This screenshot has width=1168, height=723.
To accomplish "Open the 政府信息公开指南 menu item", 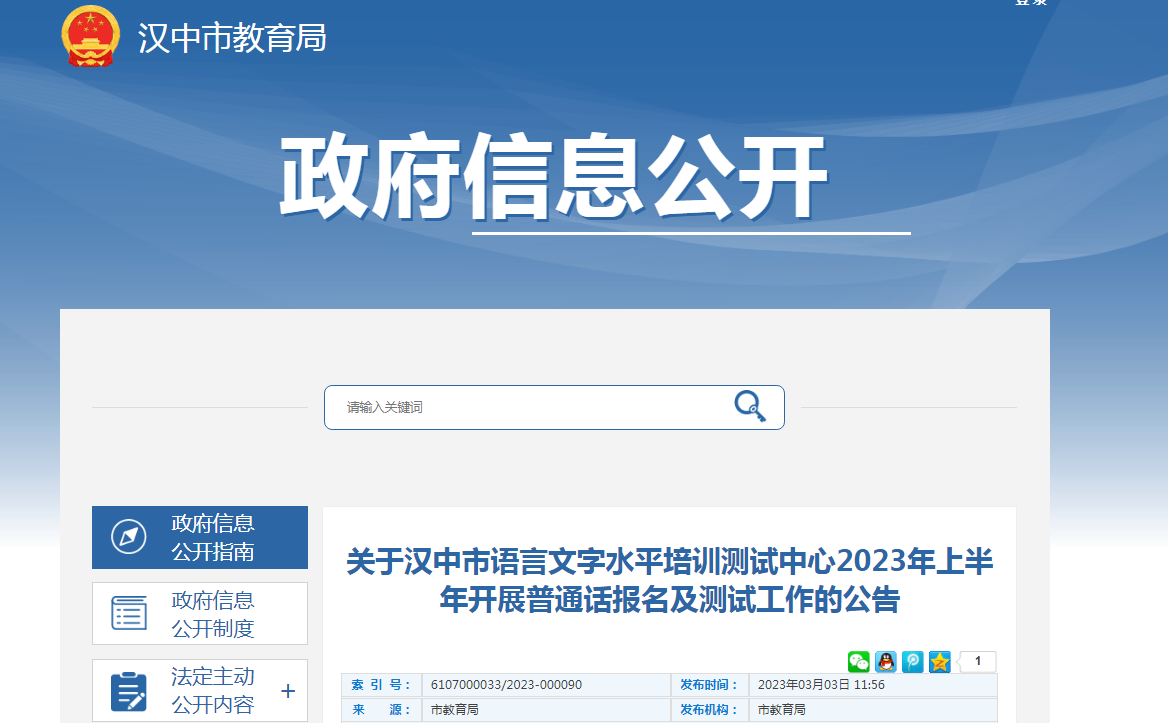I will point(212,537).
